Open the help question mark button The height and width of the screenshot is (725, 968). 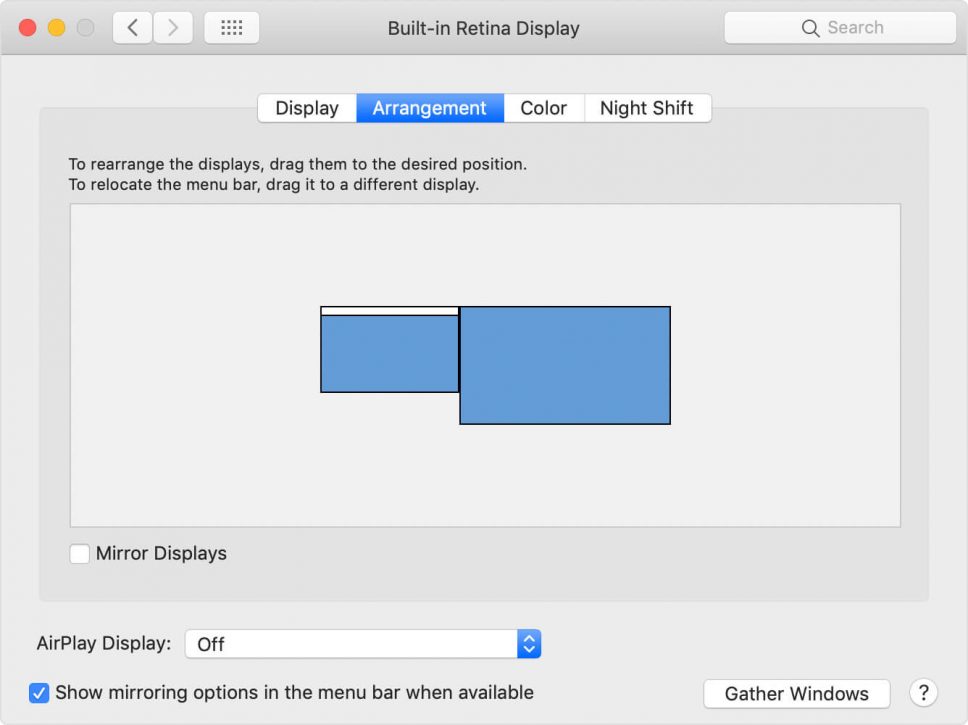(923, 693)
